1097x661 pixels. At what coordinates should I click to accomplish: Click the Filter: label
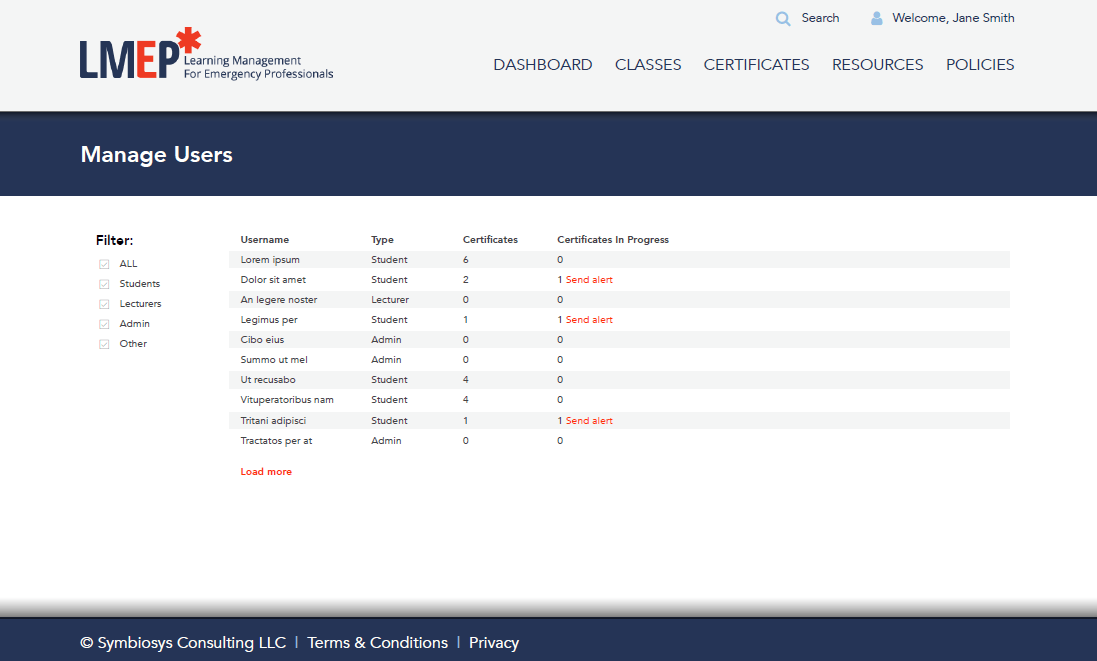pyautogui.click(x=114, y=241)
